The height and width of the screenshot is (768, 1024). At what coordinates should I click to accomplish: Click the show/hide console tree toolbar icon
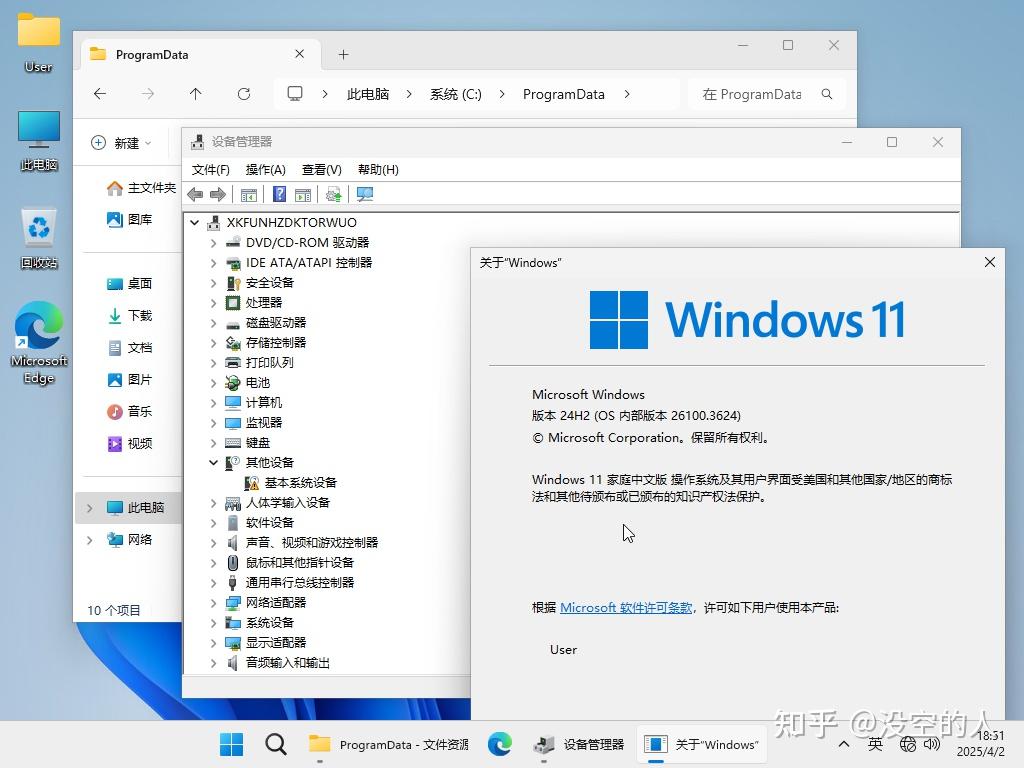[x=249, y=194]
